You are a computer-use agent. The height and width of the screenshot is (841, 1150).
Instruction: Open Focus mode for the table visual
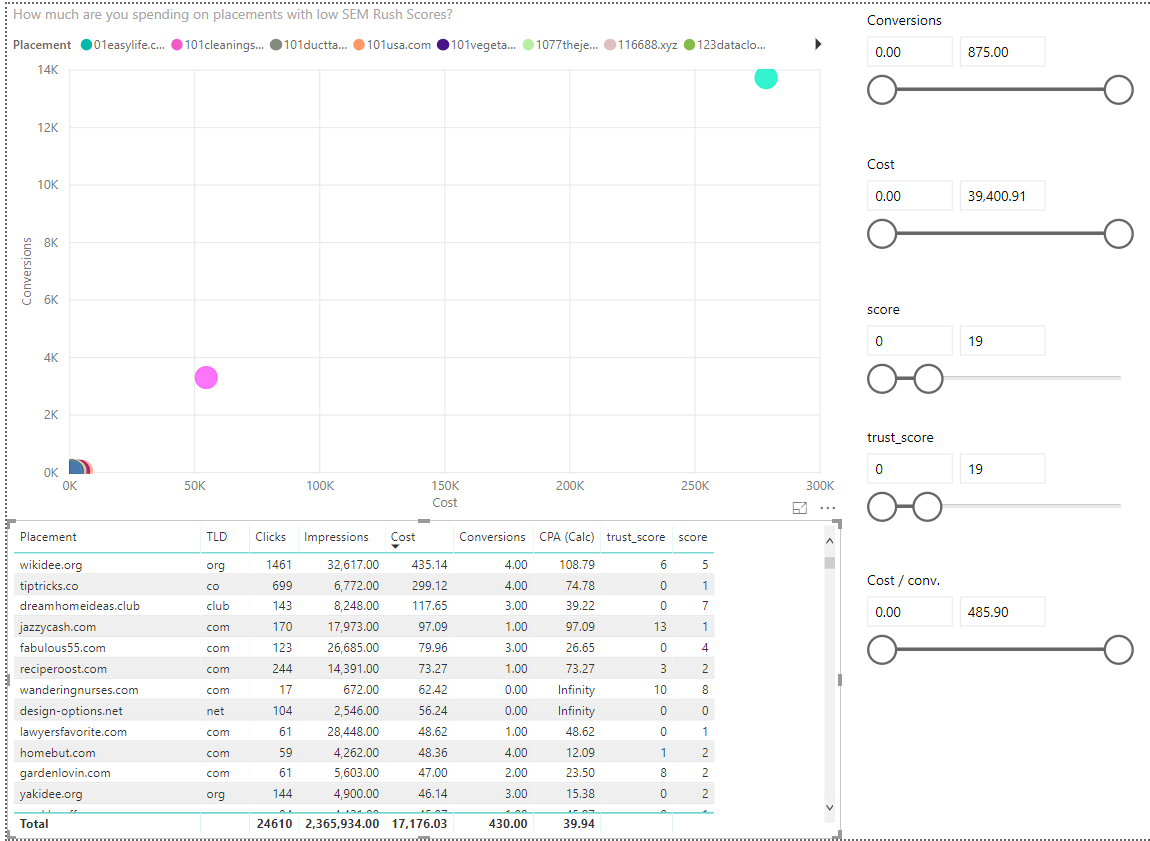(x=799, y=508)
